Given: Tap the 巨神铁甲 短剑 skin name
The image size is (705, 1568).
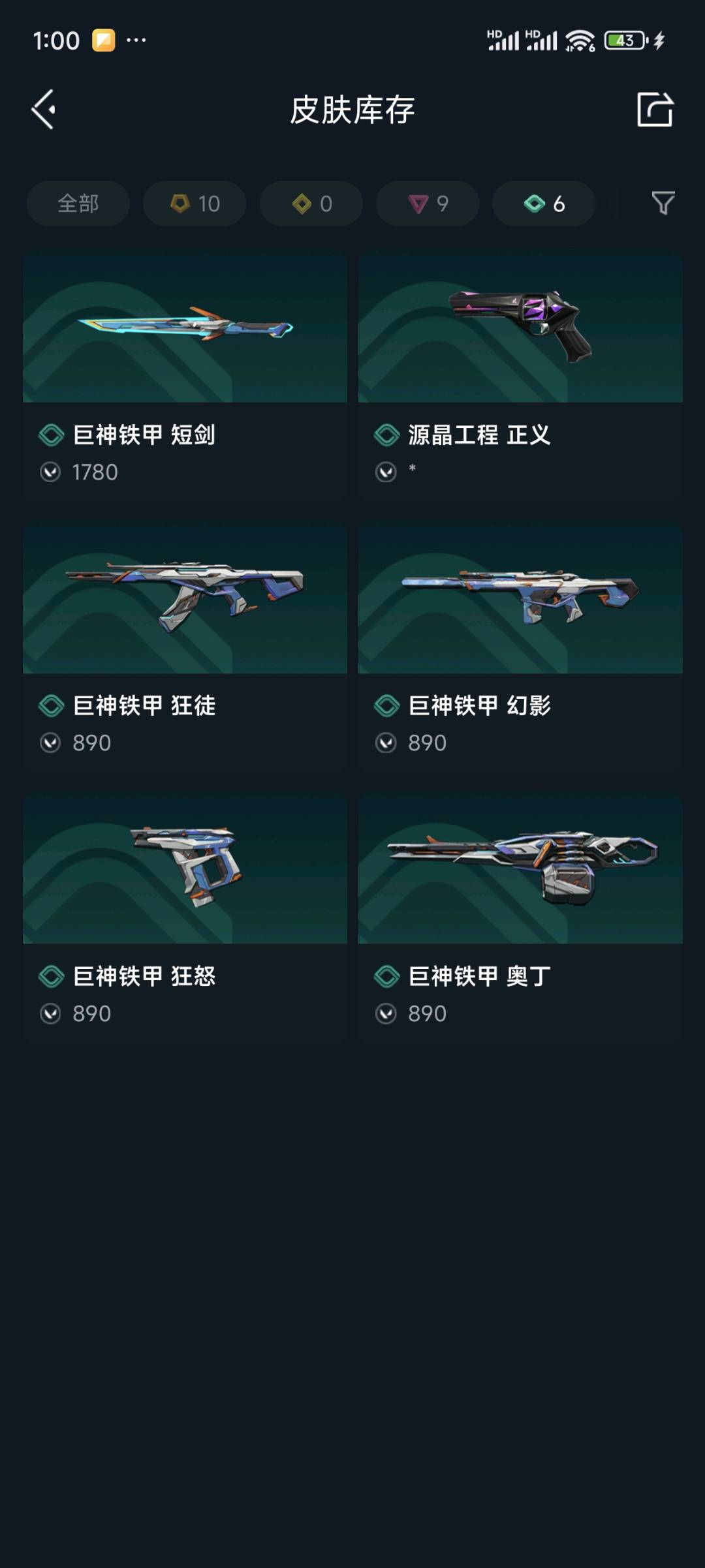Looking at the screenshot, I should (x=144, y=435).
